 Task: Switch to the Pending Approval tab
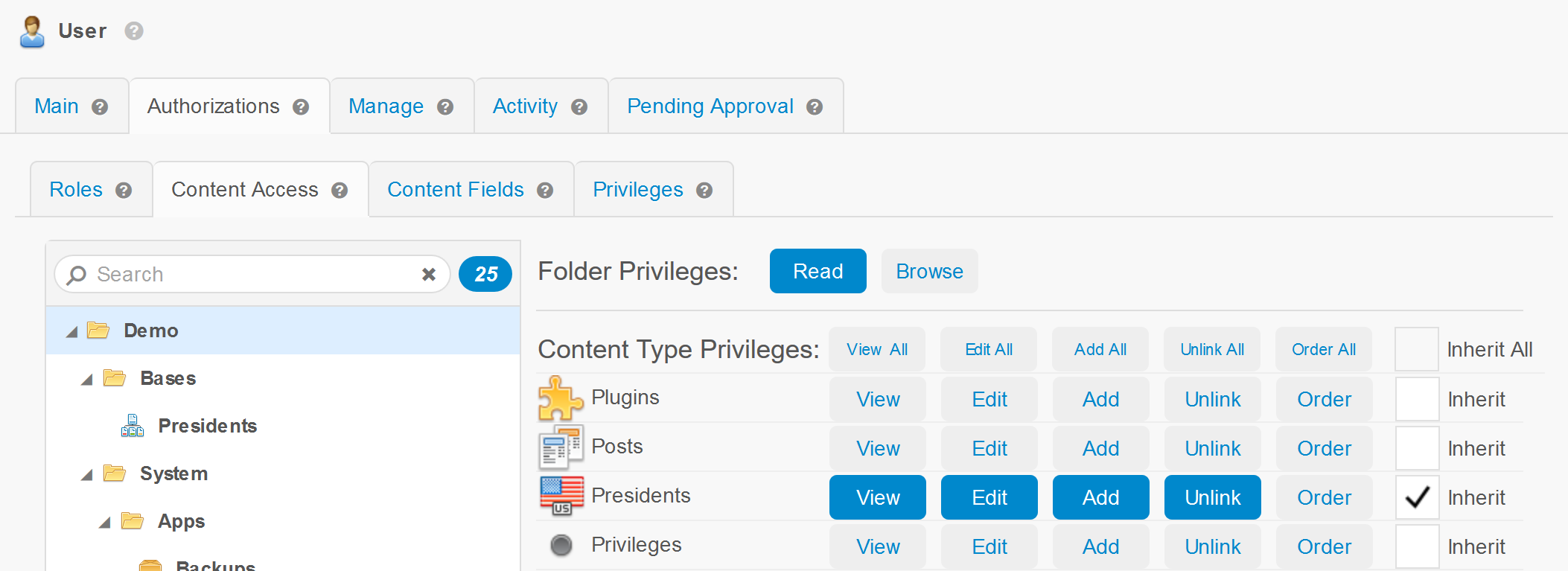(710, 106)
